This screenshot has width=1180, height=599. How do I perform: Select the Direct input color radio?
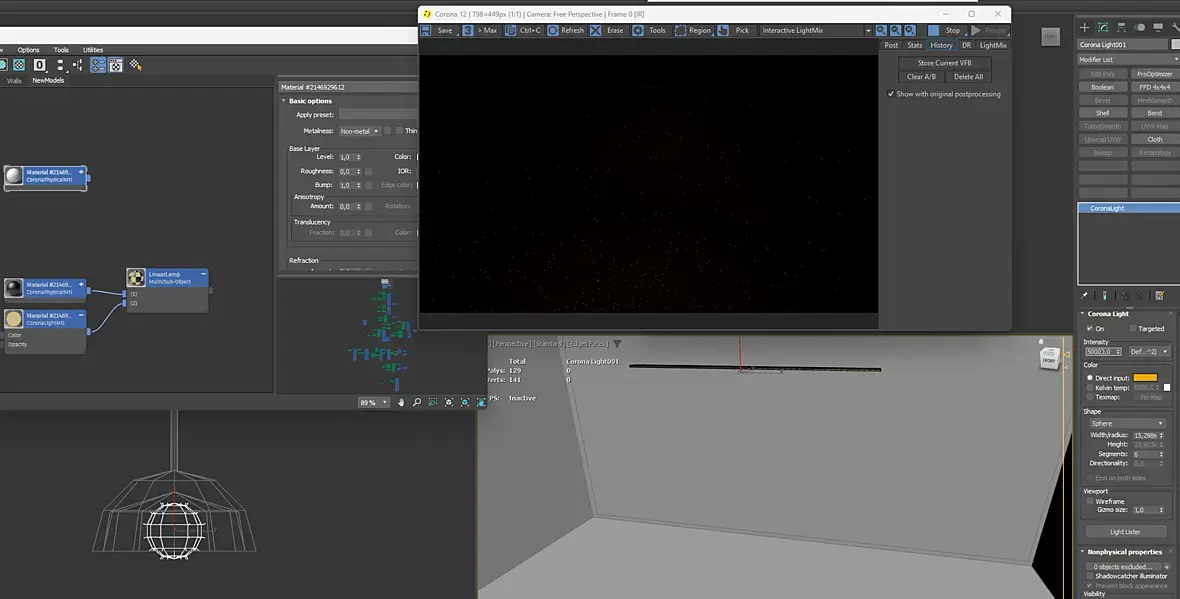[1090, 378]
